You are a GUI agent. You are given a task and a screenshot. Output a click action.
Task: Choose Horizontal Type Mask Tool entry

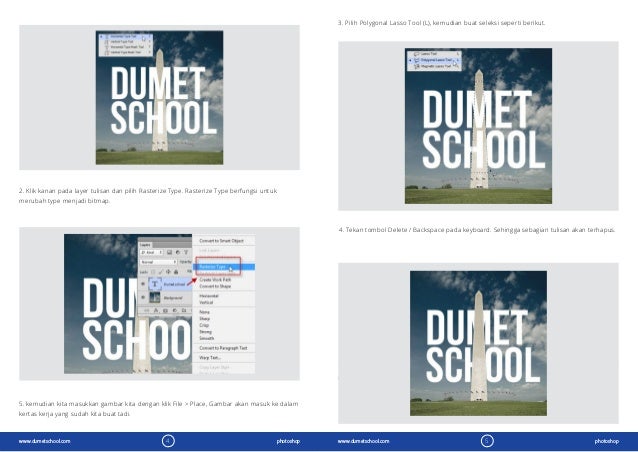click(124, 47)
